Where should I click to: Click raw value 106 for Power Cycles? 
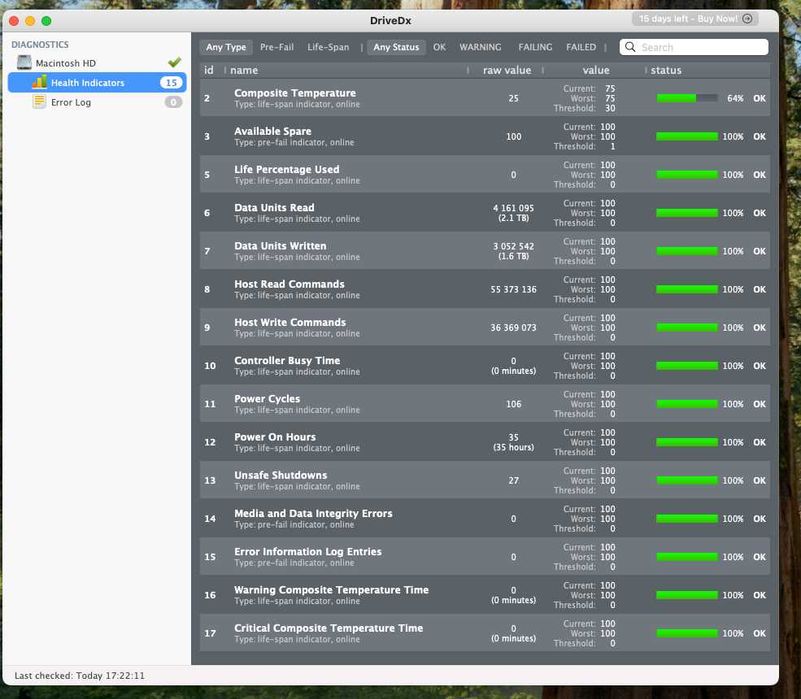(513, 404)
